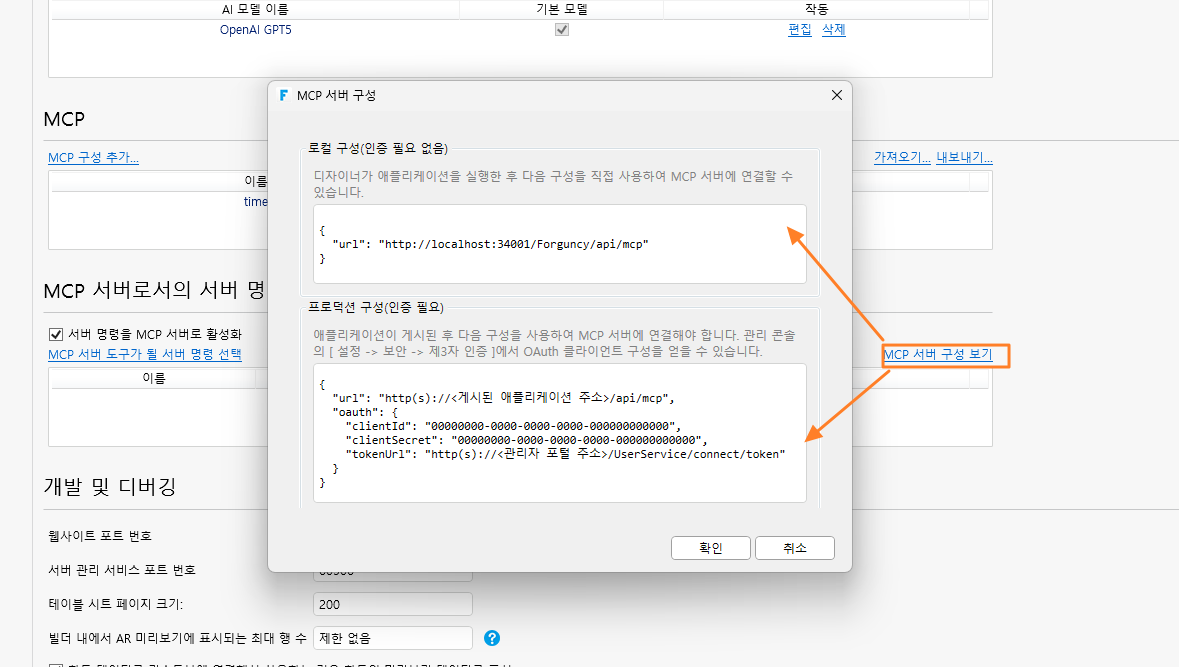Click the 가져오기... link
Viewport: 1179px width, 667px height.
pos(902,157)
